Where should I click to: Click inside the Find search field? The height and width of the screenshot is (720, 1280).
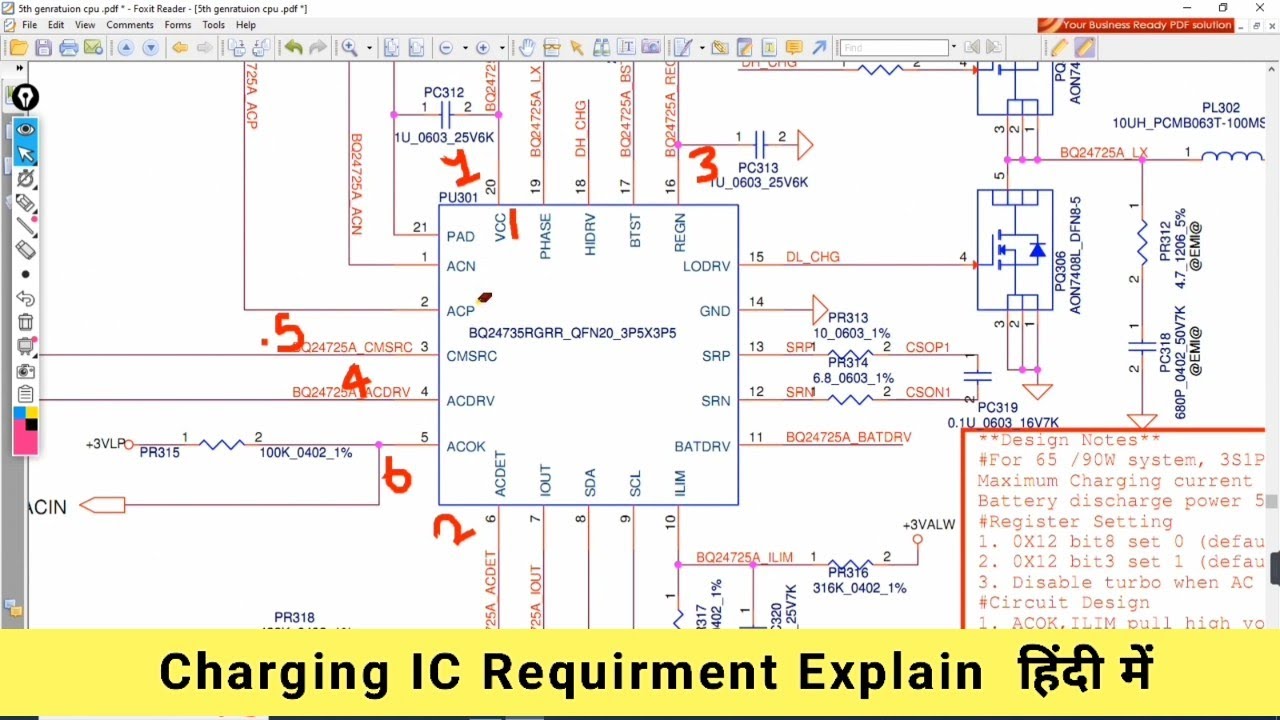(893, 47)
